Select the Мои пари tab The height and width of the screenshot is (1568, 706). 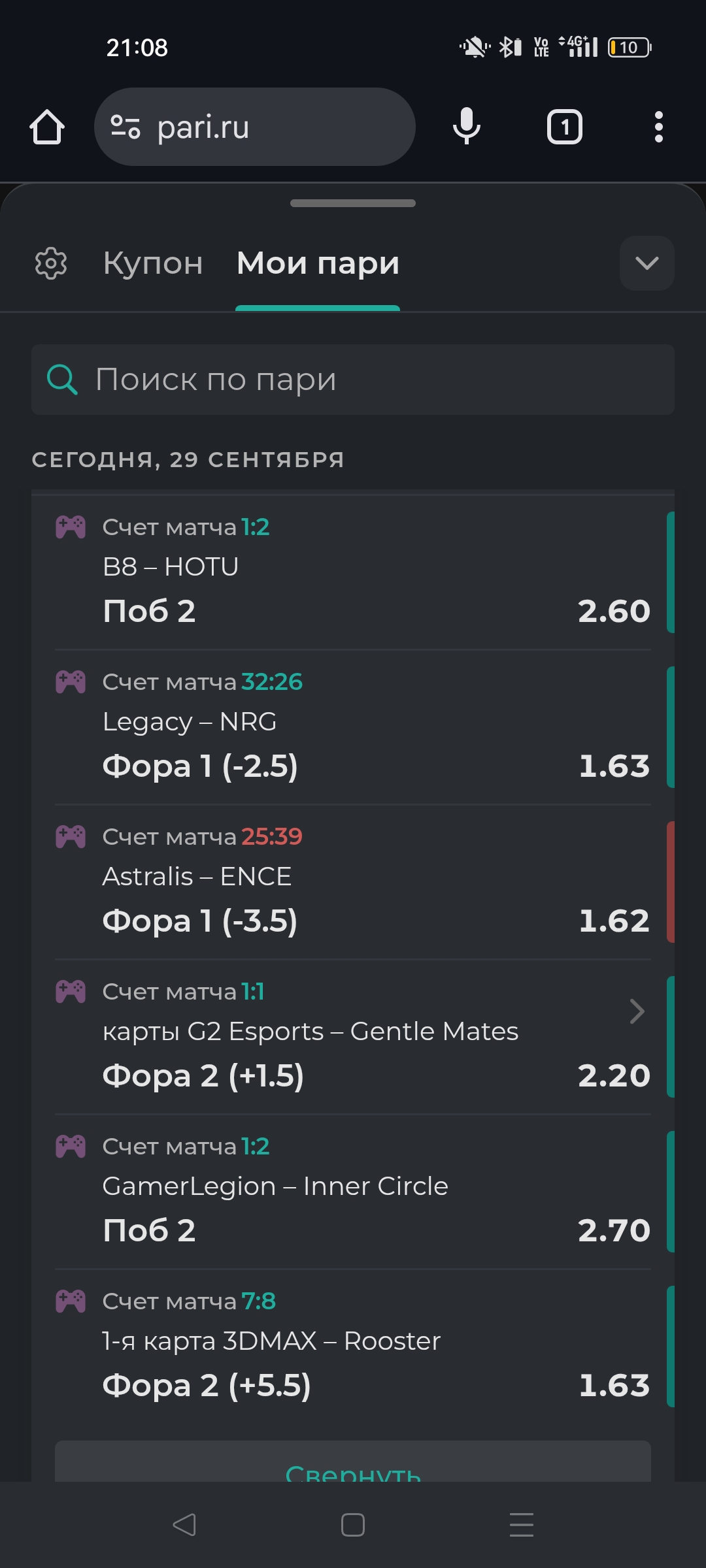[318, 263]
